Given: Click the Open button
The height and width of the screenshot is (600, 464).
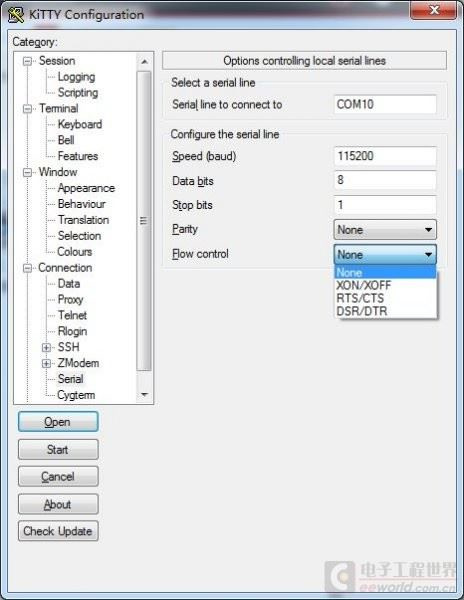Looking at the screenshot, I should [58, 422].
